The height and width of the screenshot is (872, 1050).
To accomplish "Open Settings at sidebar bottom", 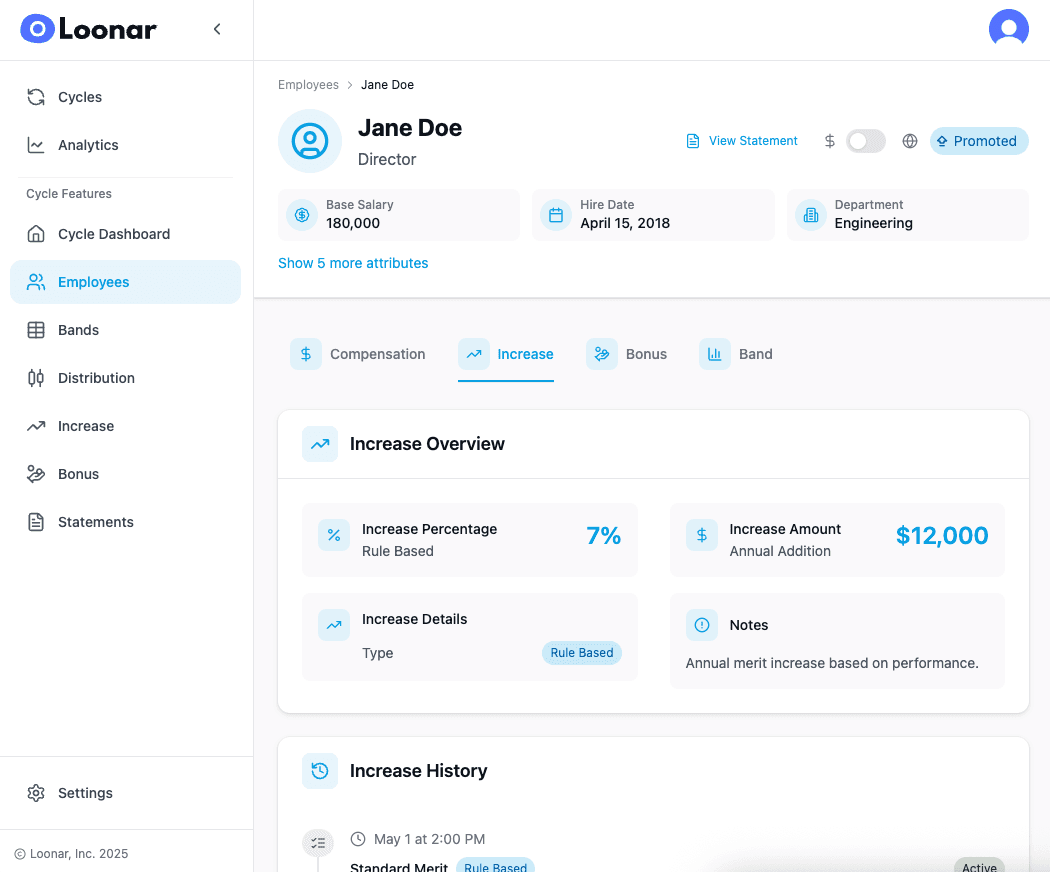I will [85, 793].
